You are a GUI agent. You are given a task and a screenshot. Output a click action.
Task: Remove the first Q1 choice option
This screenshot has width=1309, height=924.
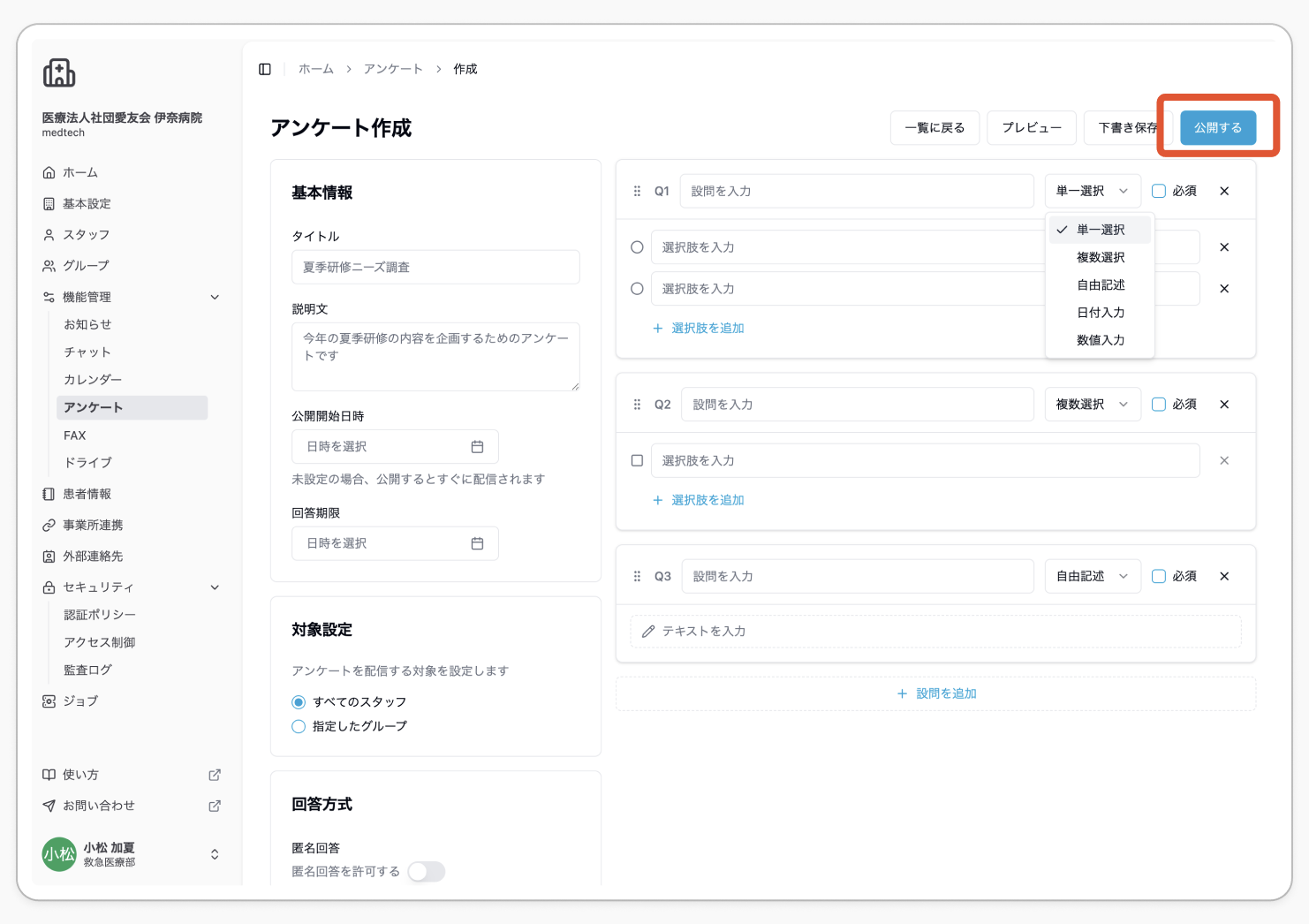click(1224, 247)
